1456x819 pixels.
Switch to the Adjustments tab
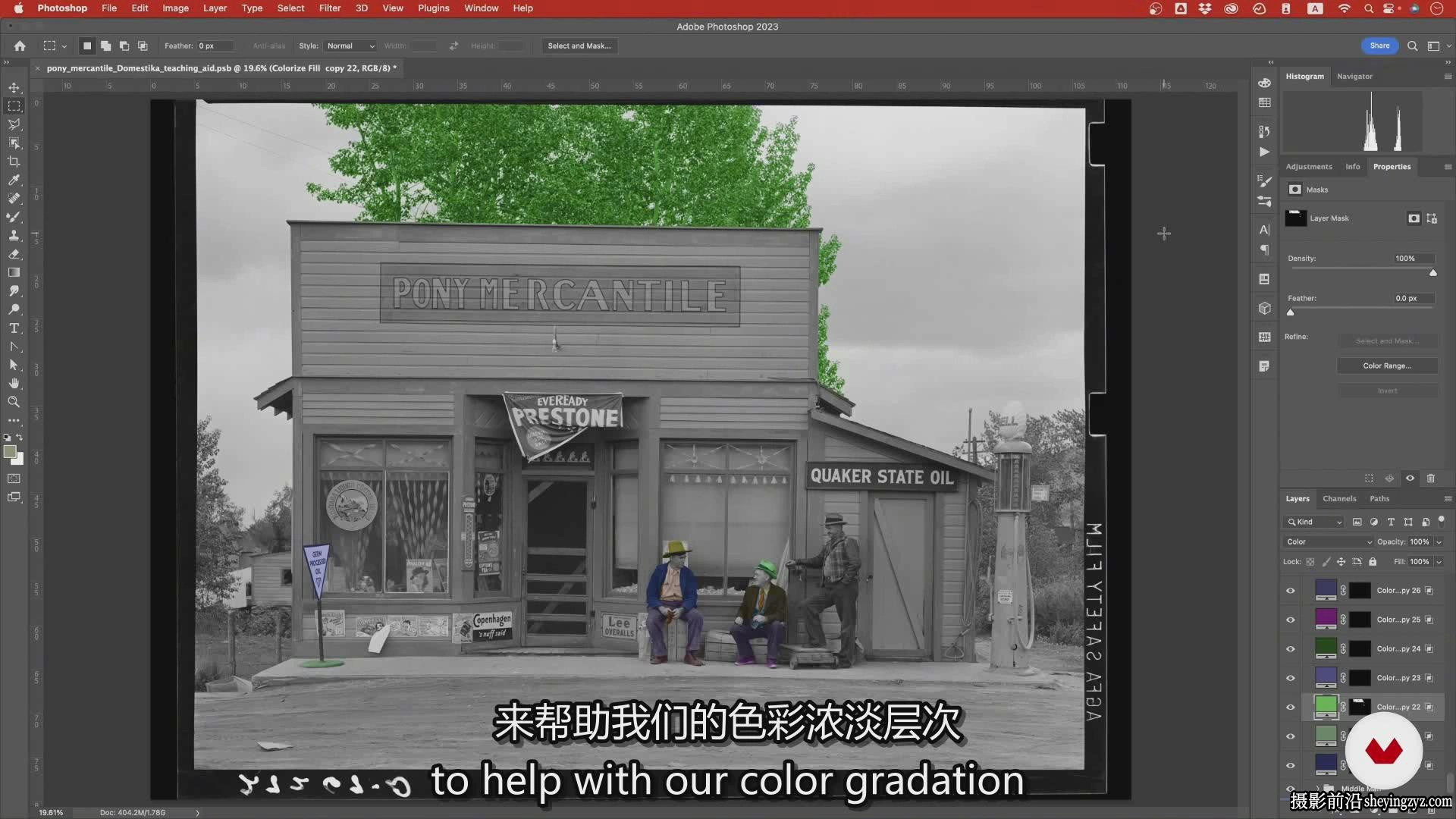1308,167
